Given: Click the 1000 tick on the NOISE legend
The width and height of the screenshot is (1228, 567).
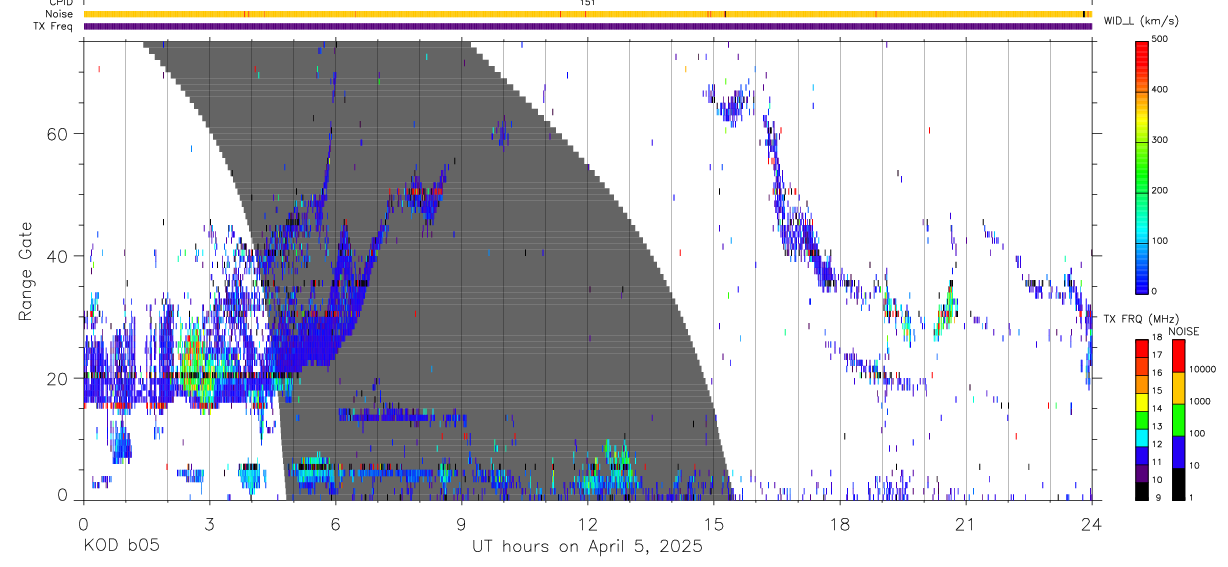Looking at the screenshot, I should (1200, 401).
